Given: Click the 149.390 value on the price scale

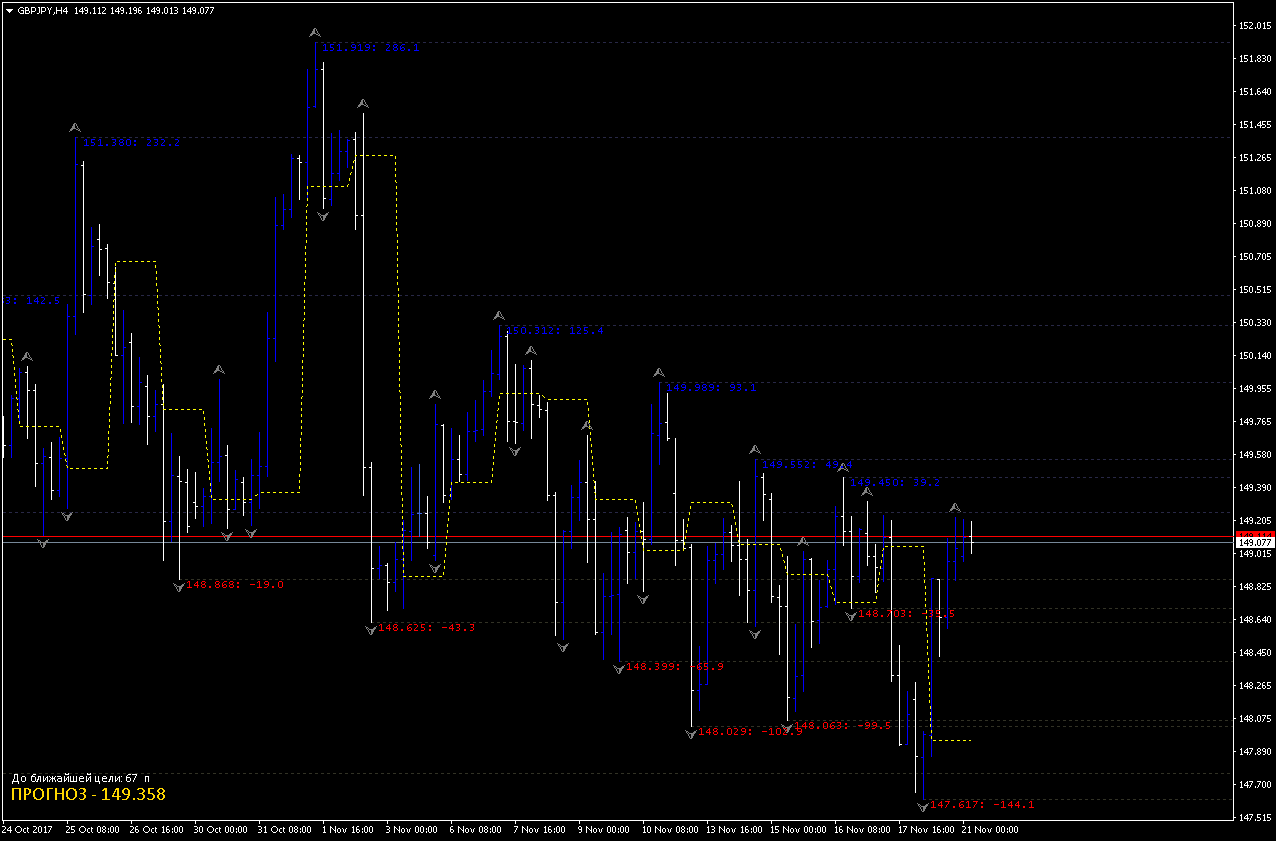Looking at the screenshot, I should [x=1254, y=487].
